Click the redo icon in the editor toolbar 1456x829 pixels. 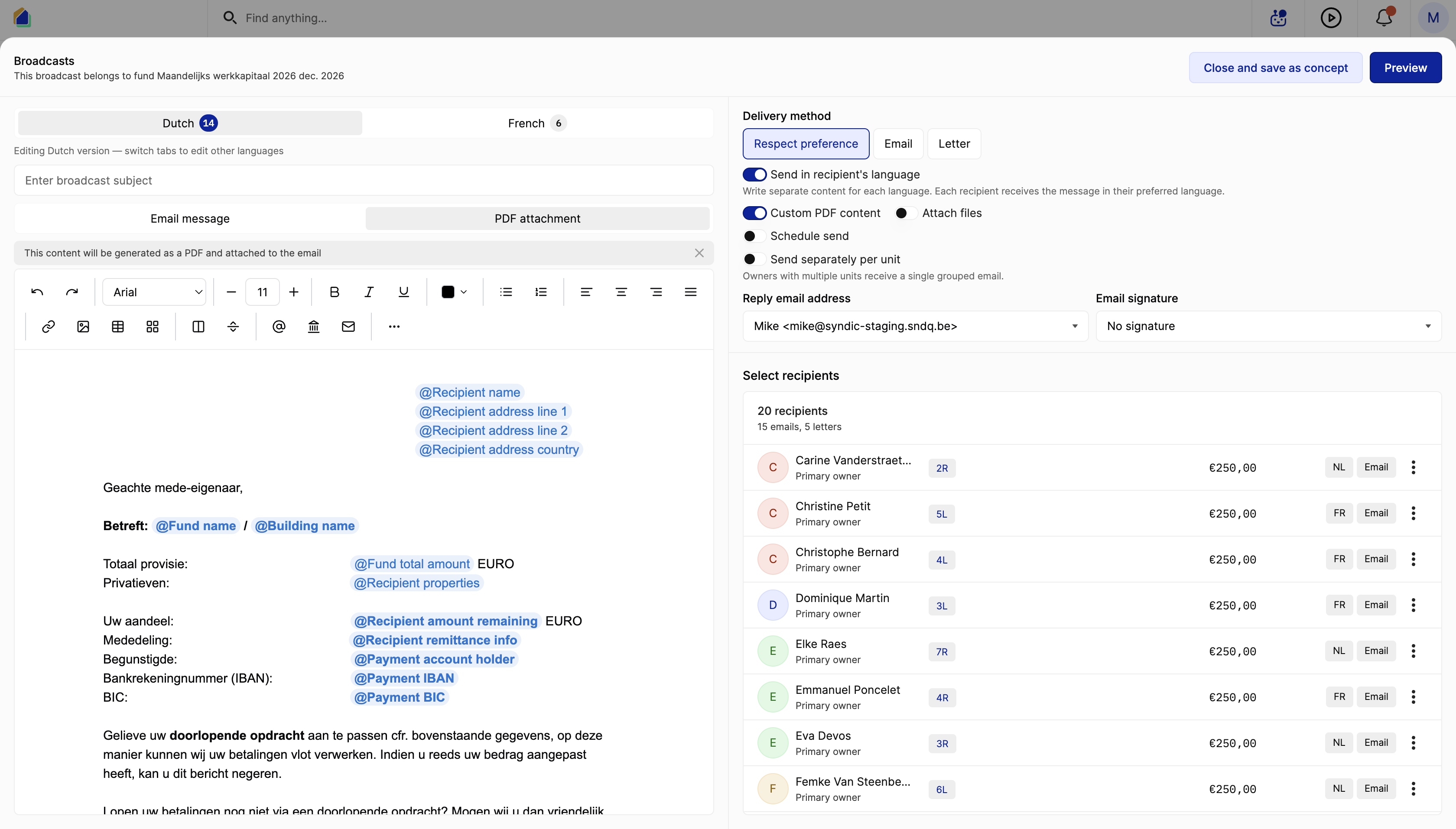pyautogui.click(x=72, y=292)
